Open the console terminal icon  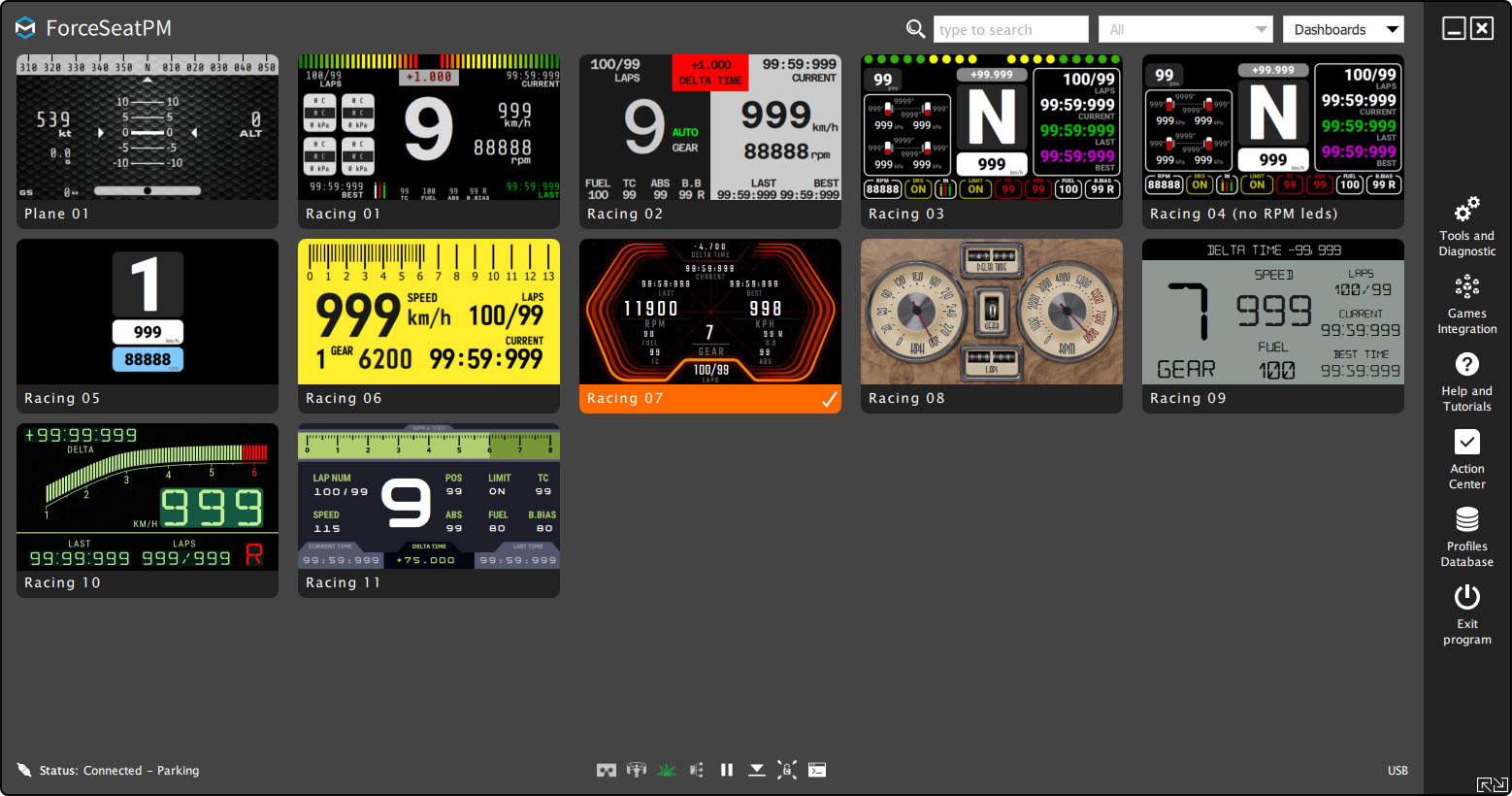(817, 770)
